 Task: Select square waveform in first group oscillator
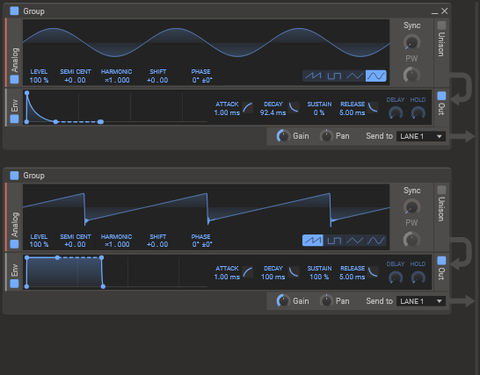334,76
